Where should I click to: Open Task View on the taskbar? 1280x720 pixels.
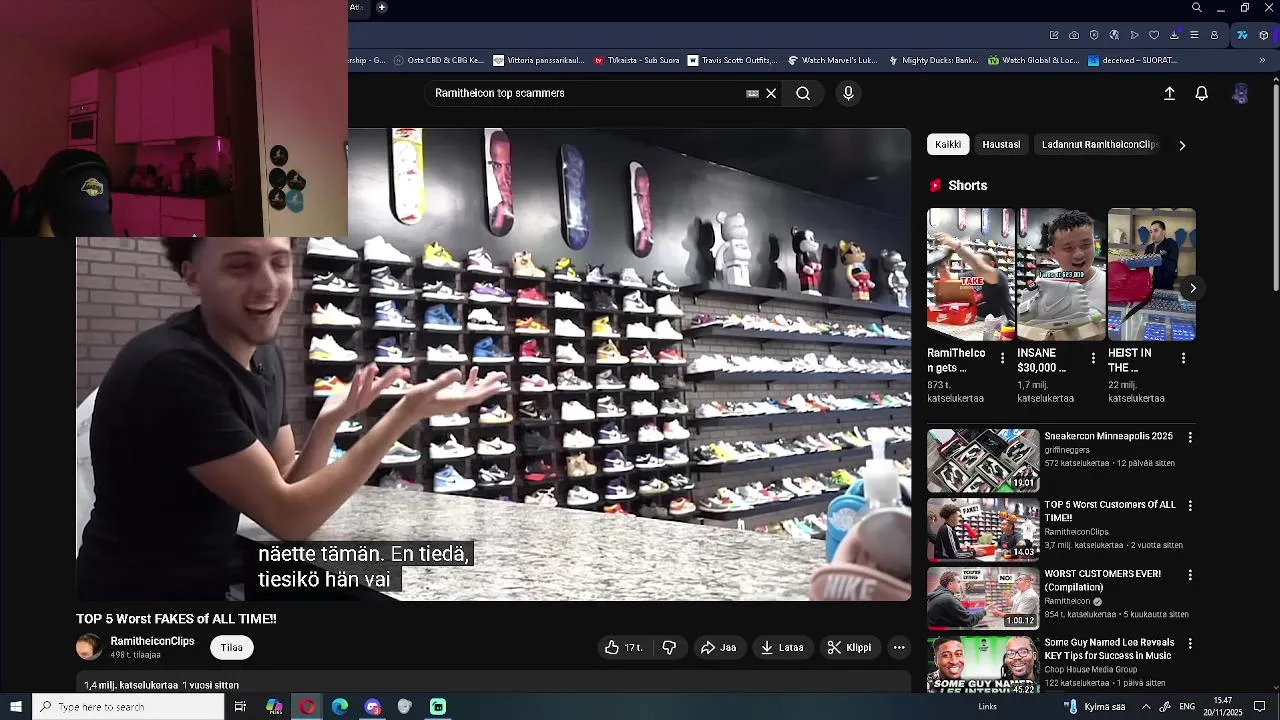tap(240, 707)
